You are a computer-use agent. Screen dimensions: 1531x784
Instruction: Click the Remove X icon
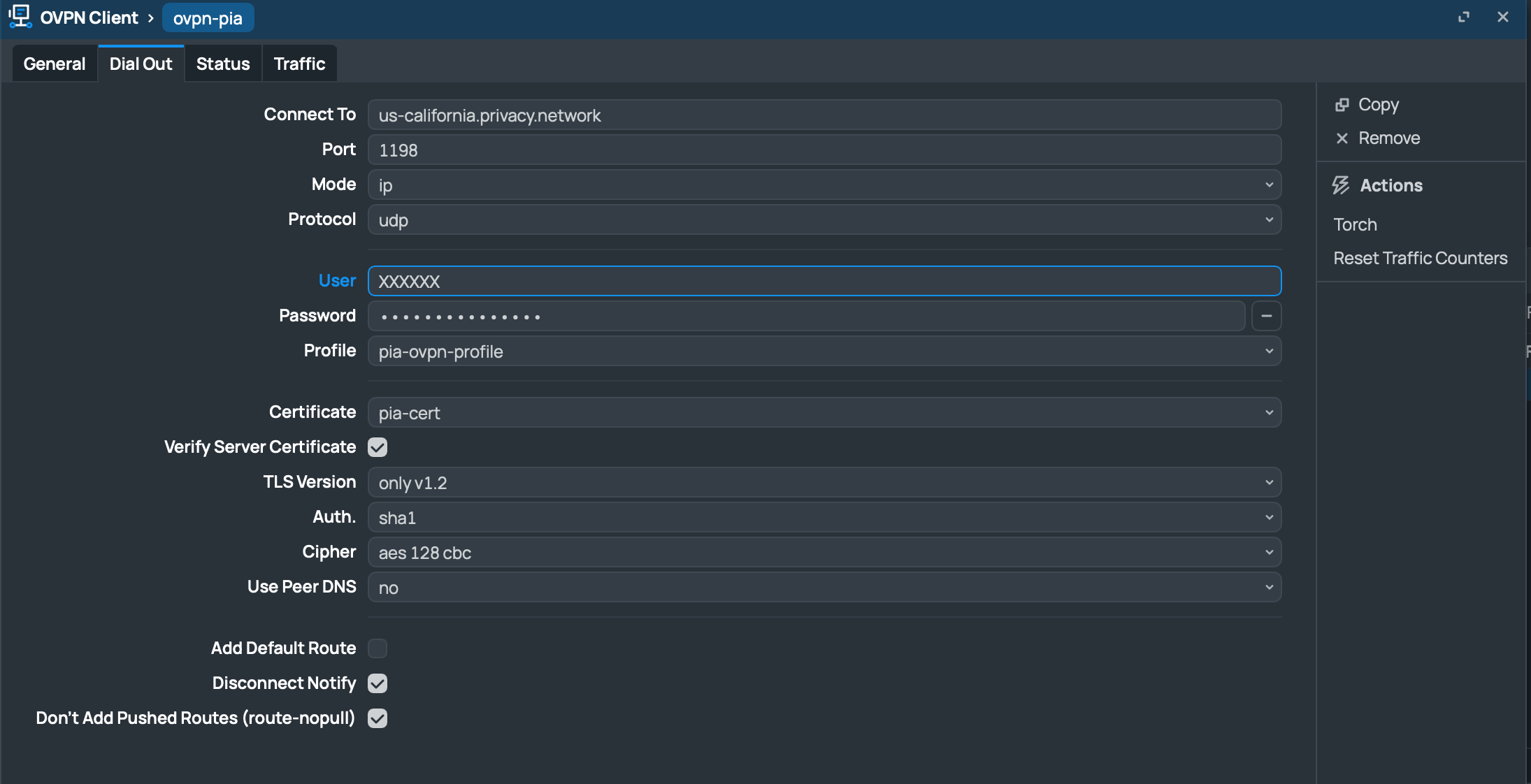coord(1342,138)
